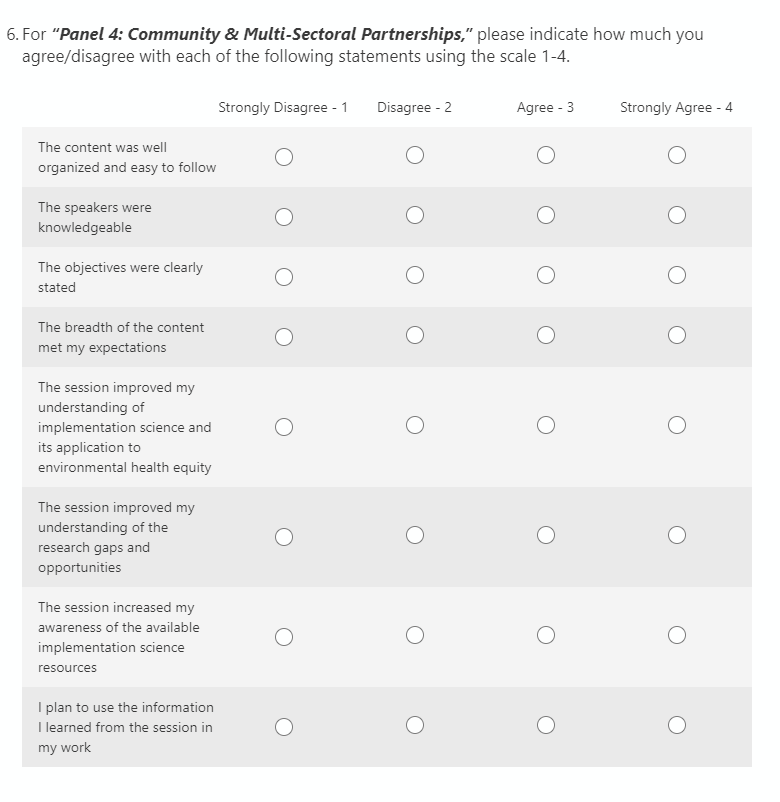
Task: Mark Strongly Disagree for environmental health equity row
Action: coord(284,426)
